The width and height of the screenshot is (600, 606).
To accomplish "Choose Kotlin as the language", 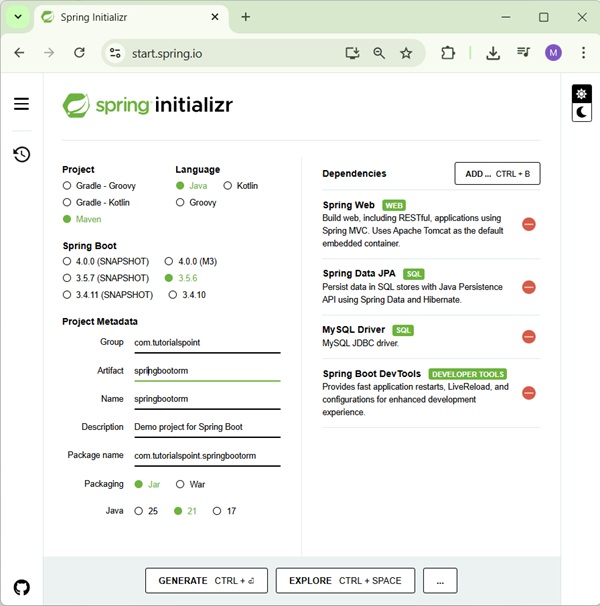I will (x=228, y=186).
